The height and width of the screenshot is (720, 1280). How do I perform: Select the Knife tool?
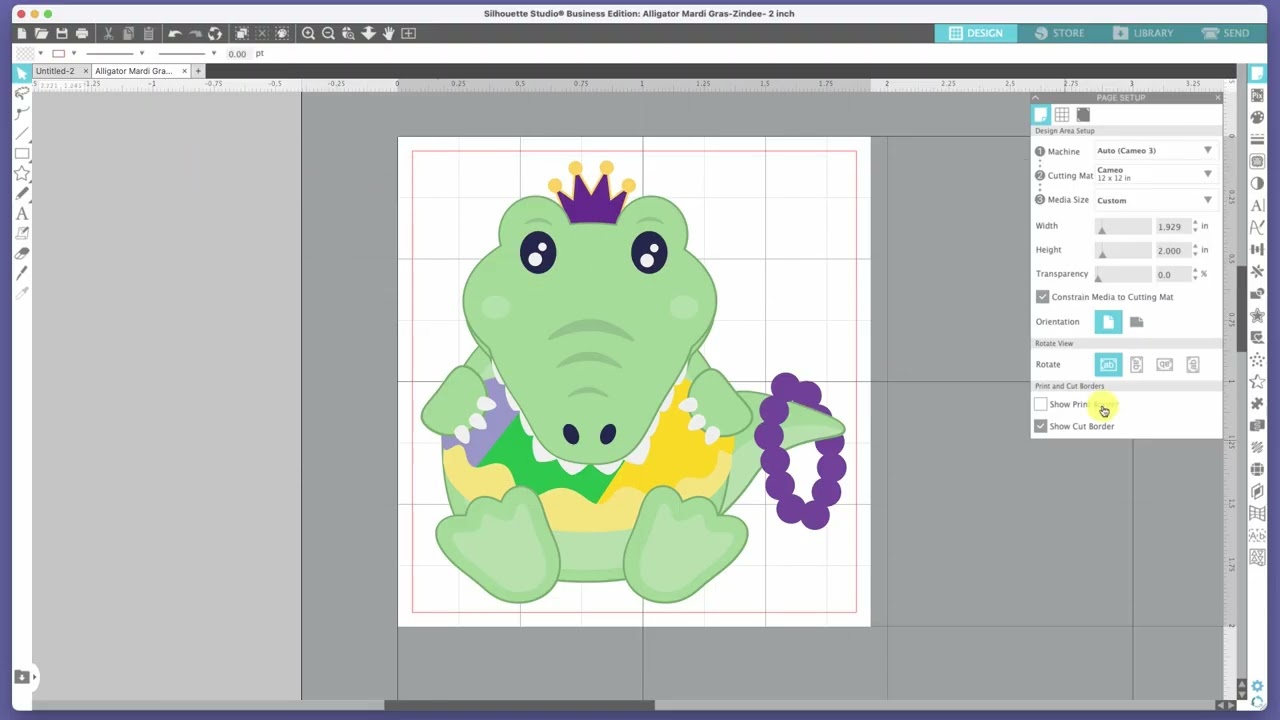tap(21, 273)
